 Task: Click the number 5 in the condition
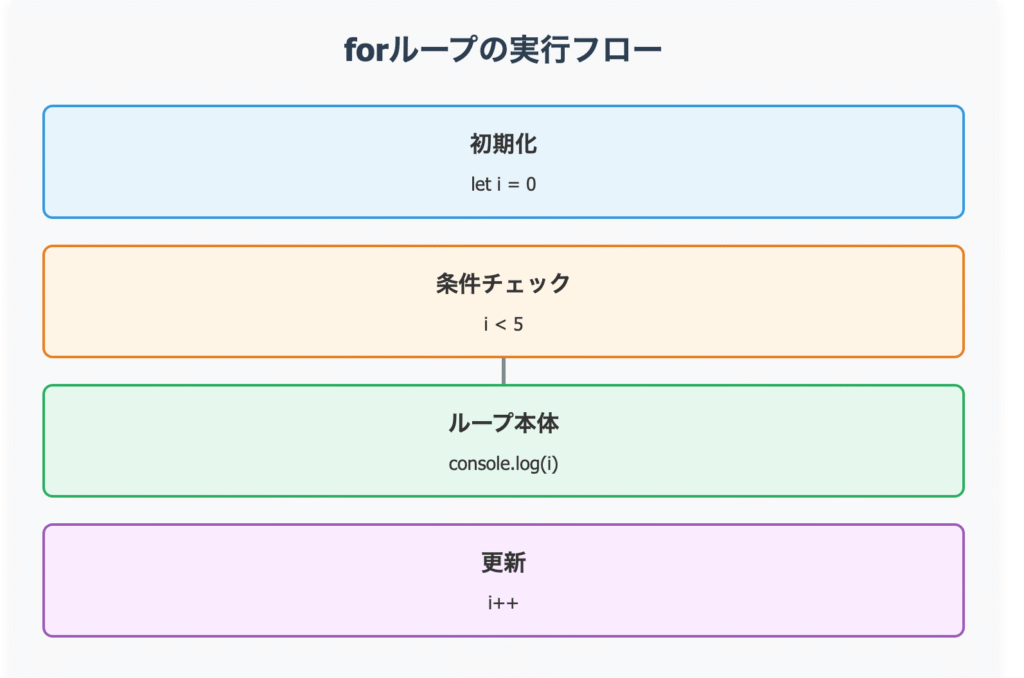pyautogui.click(x=518, y=325)
